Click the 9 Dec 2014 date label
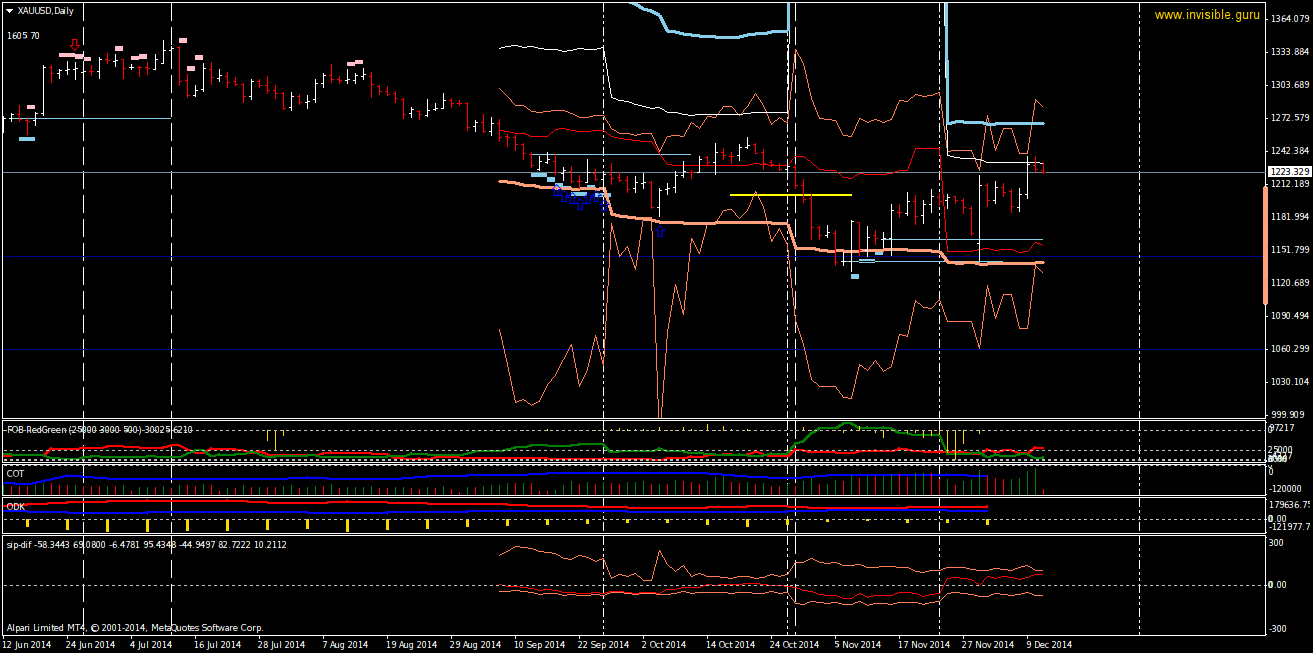This screenshot has height=653, width=1313. tap(1049, 645)
